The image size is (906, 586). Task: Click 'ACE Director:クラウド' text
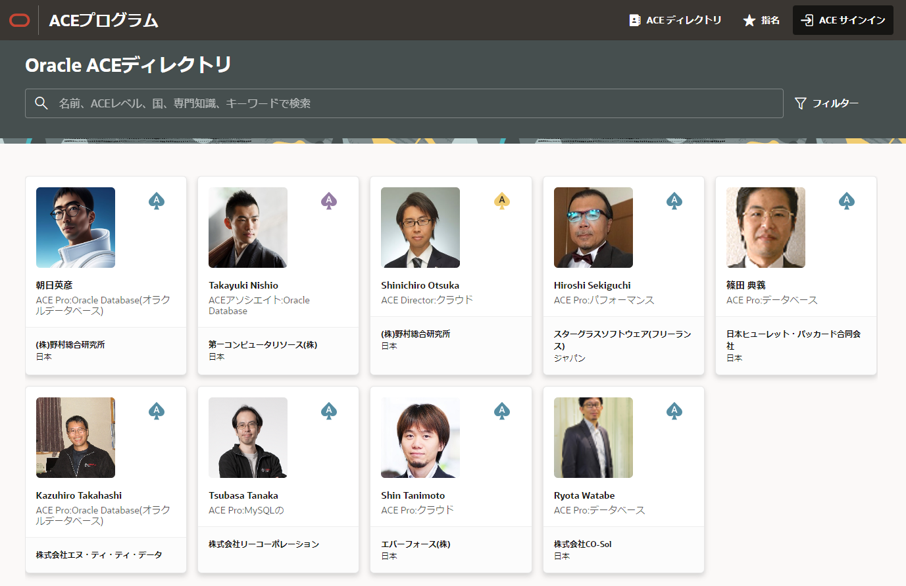coord(427,300)
